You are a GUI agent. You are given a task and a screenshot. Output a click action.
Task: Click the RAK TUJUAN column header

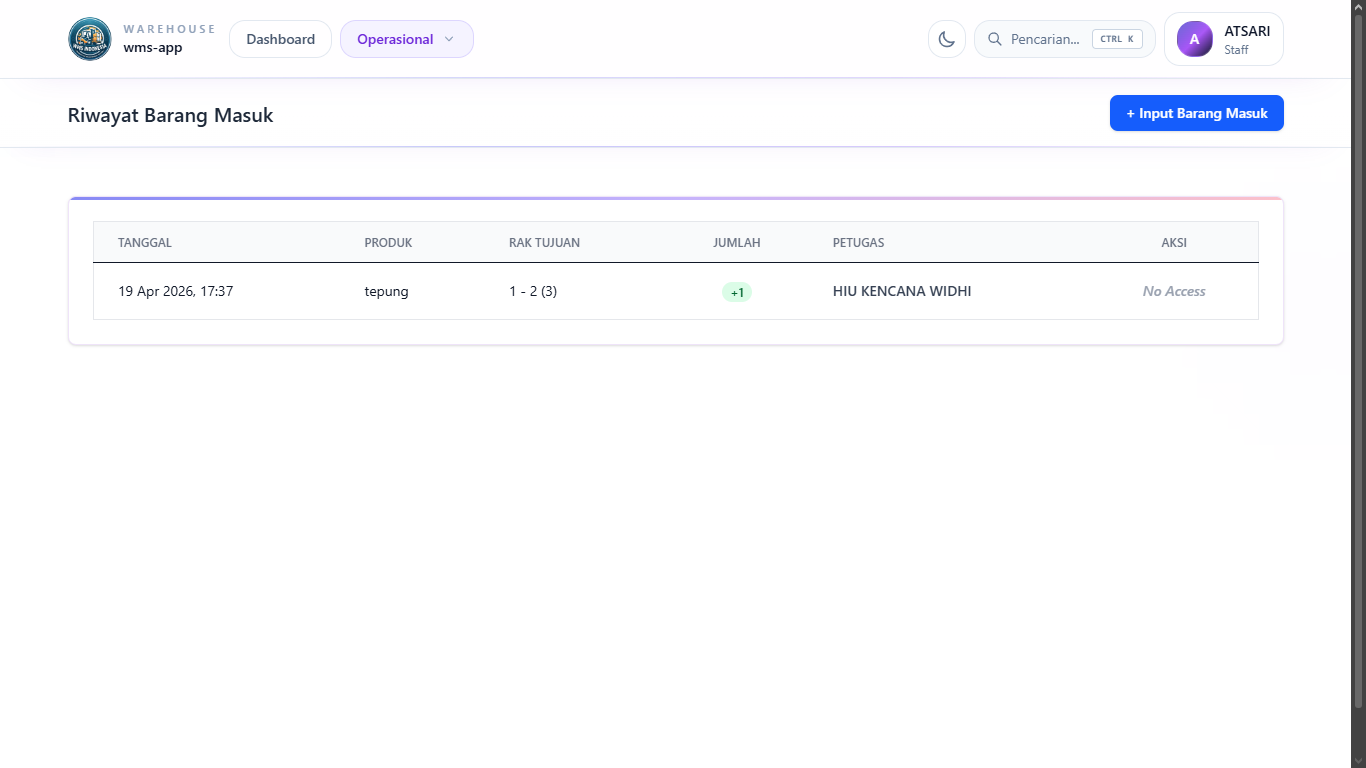point(544,243)
